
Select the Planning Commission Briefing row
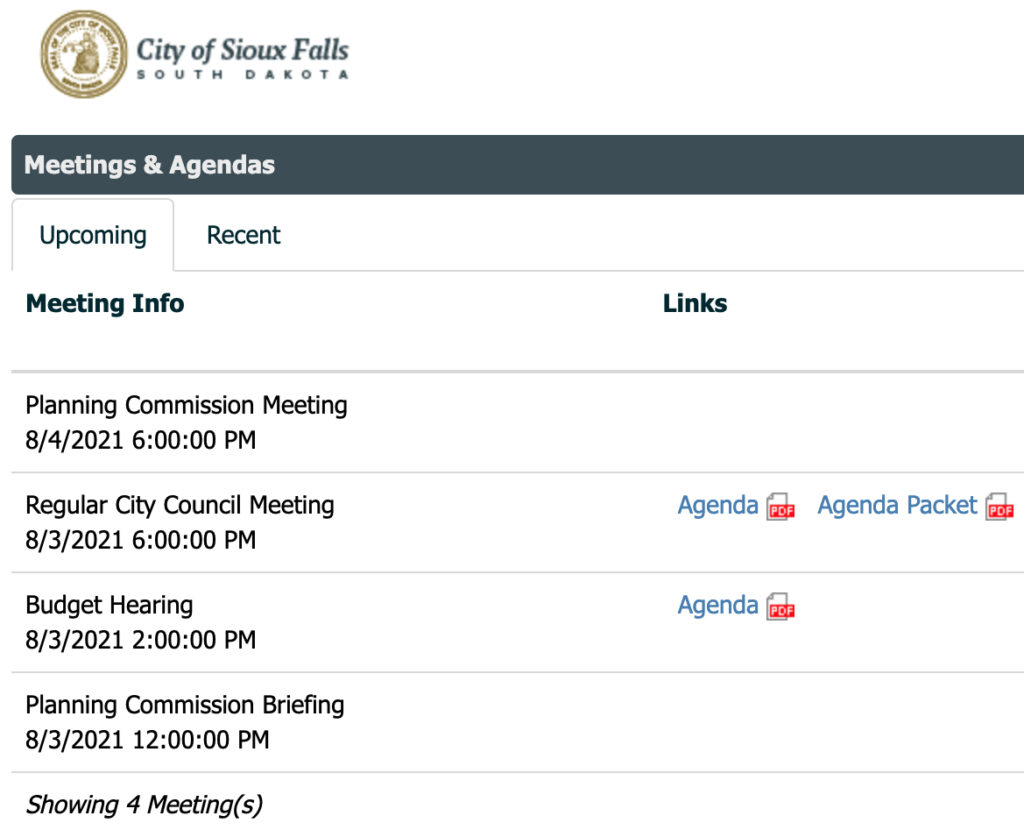point(517,722)
